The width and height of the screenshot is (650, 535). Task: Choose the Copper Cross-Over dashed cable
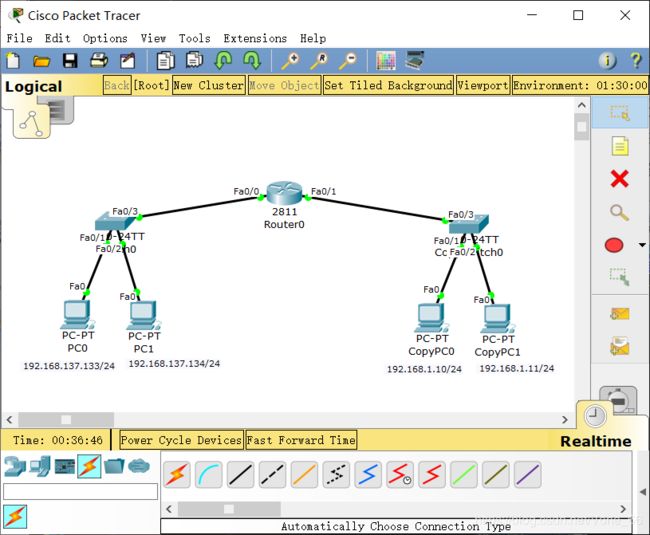[x=272, y=474]
